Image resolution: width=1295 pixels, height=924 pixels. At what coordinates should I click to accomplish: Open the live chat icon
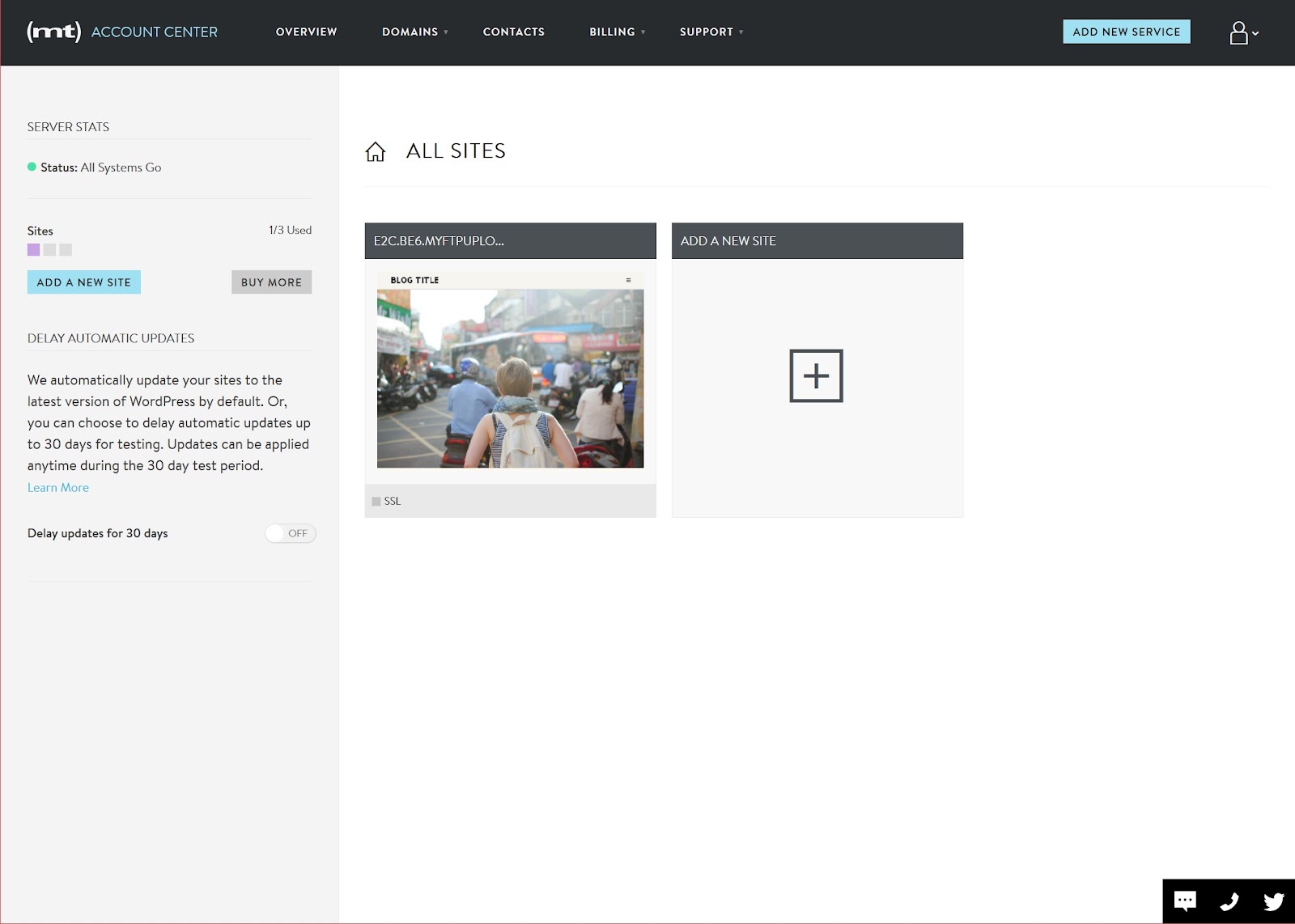click(x=1185, y=901)
